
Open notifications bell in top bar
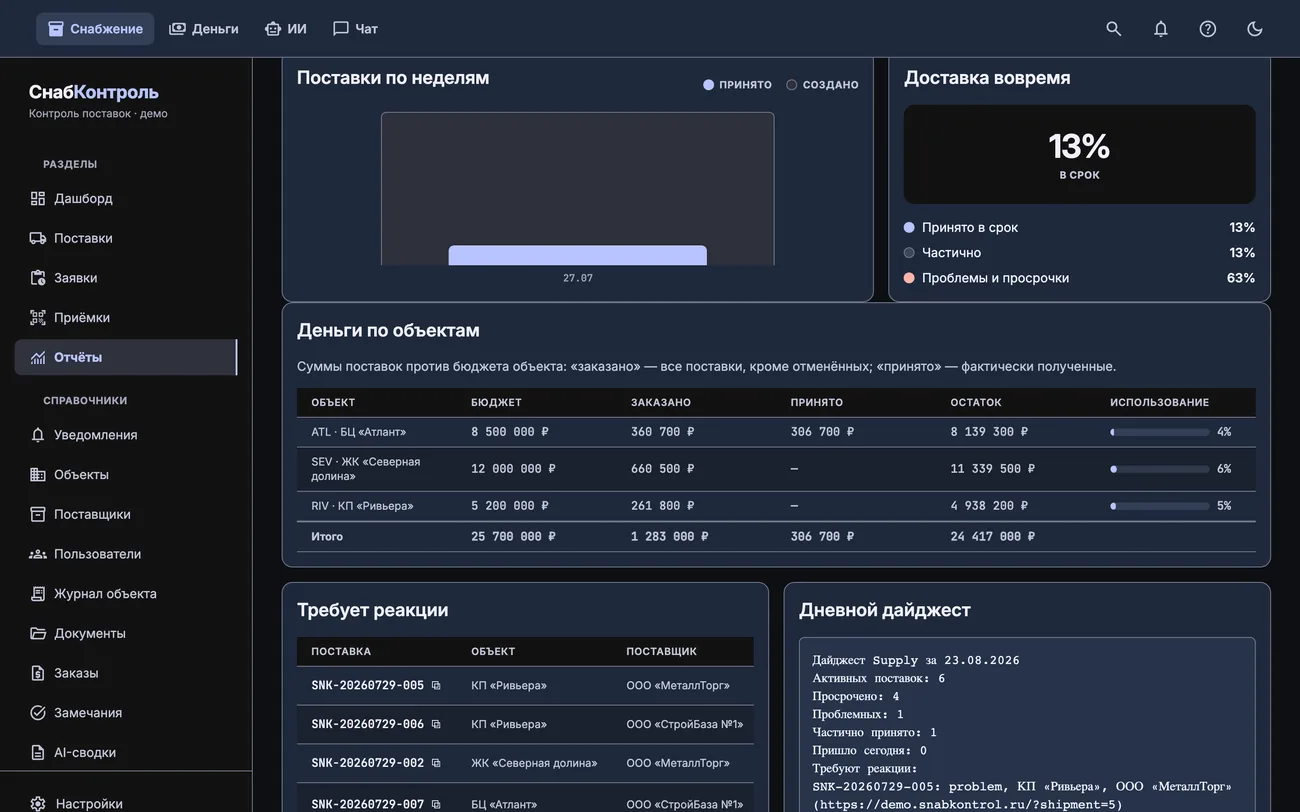[1160, 29]
